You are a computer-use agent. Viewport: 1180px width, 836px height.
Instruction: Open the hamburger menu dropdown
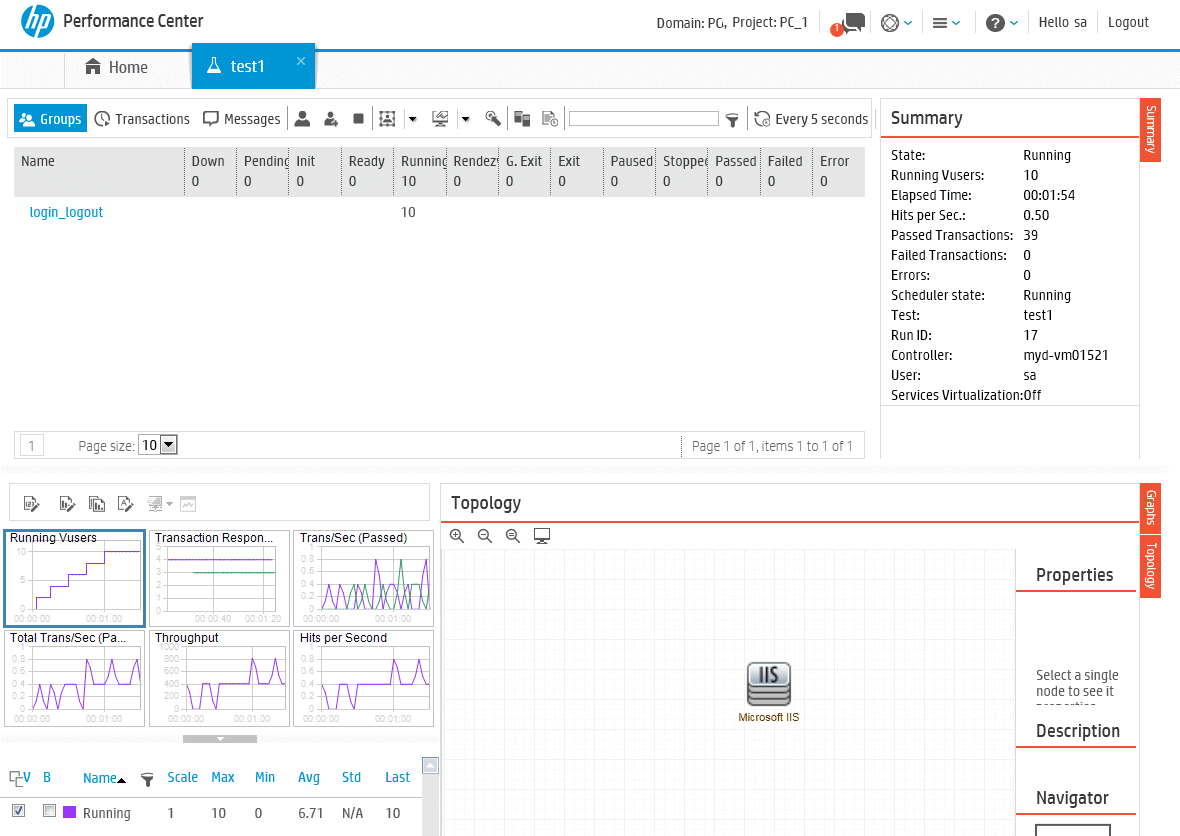click(946, 23)
